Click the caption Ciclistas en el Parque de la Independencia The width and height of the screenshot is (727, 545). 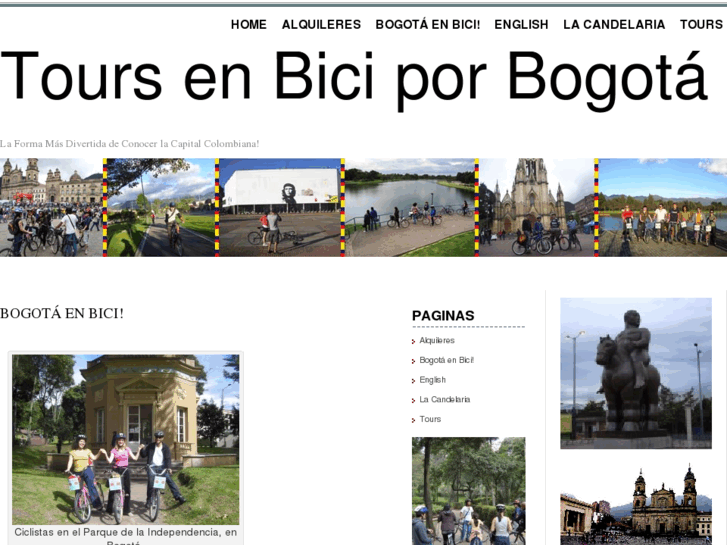coord(126,537)
